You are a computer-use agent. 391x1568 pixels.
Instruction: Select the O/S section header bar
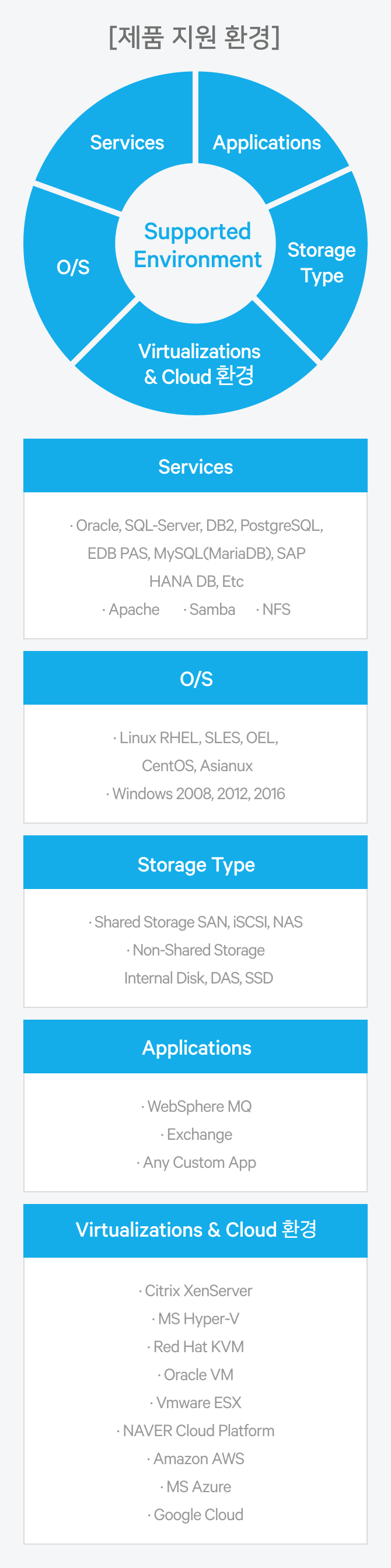(195, 678)
